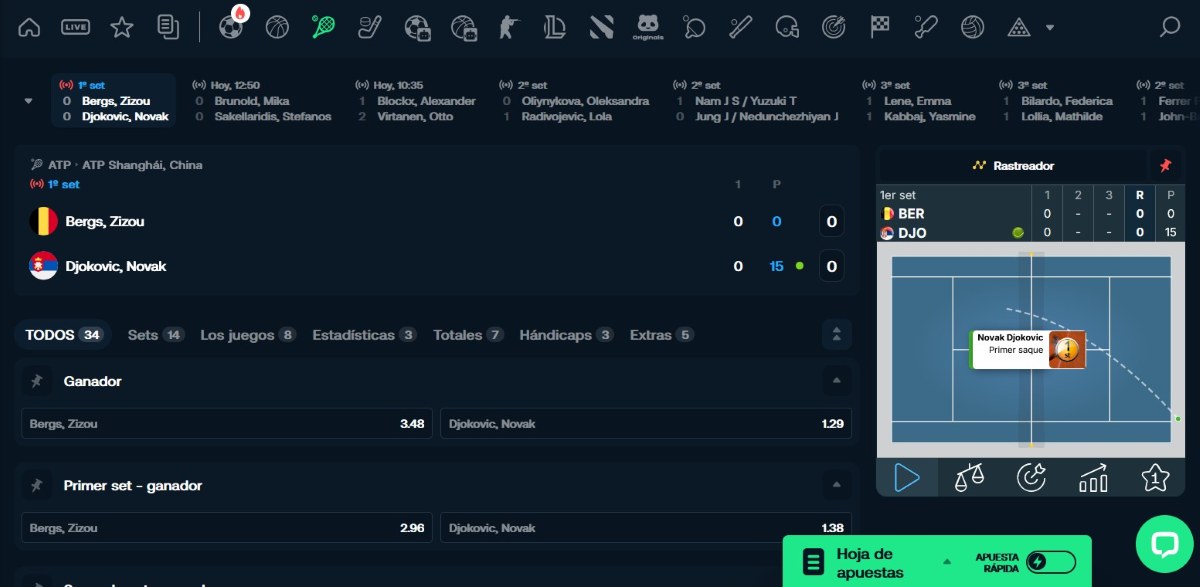The image size is (1200, 587).
Task: Open favorites star in top bar
Action: [x=121, y=27]
